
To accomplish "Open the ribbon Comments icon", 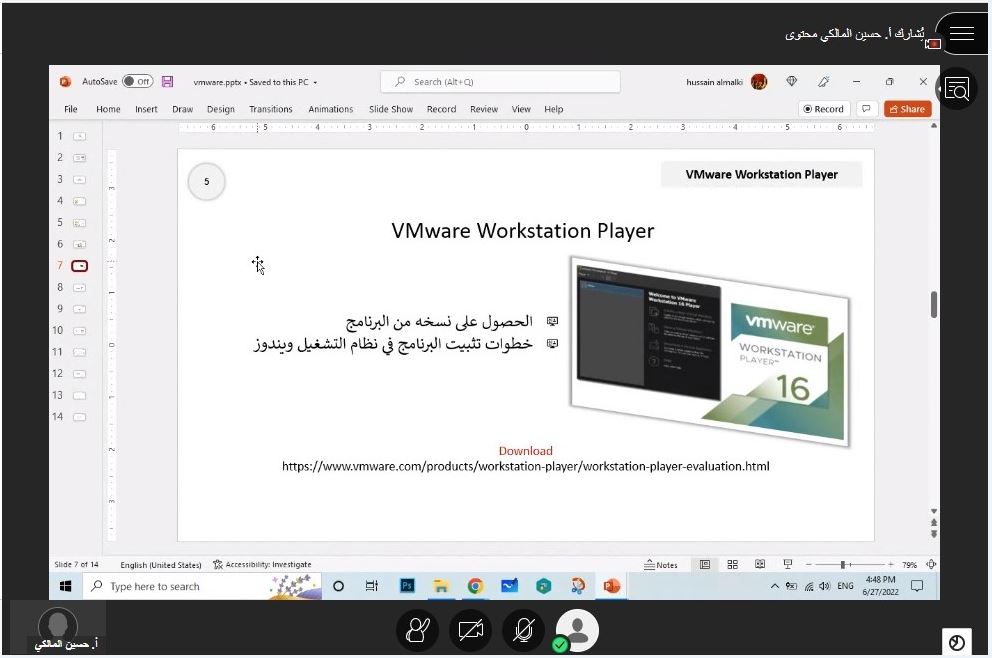I will coord(866,109).
